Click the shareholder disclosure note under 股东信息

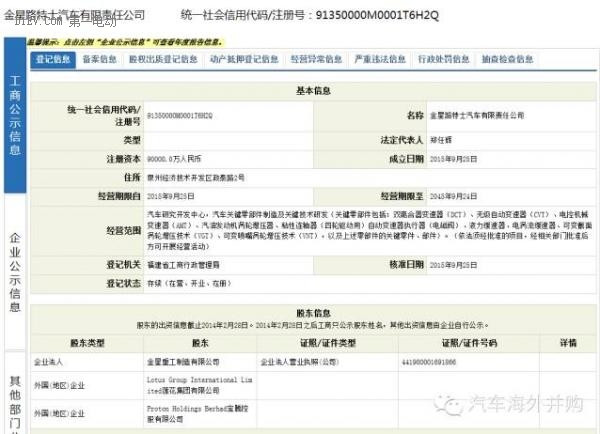[313, 325]
